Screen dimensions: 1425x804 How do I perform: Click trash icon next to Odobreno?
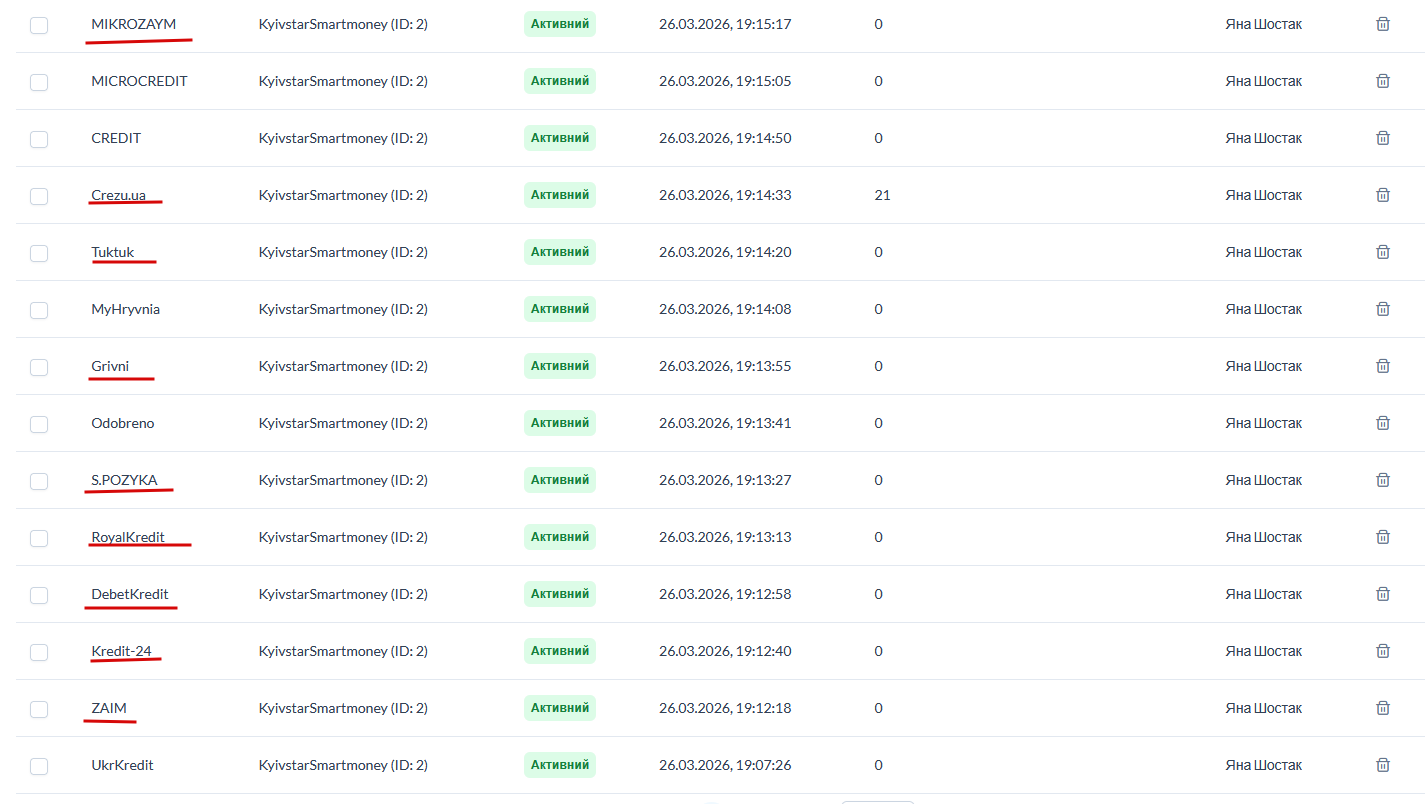pos(1383,423)
